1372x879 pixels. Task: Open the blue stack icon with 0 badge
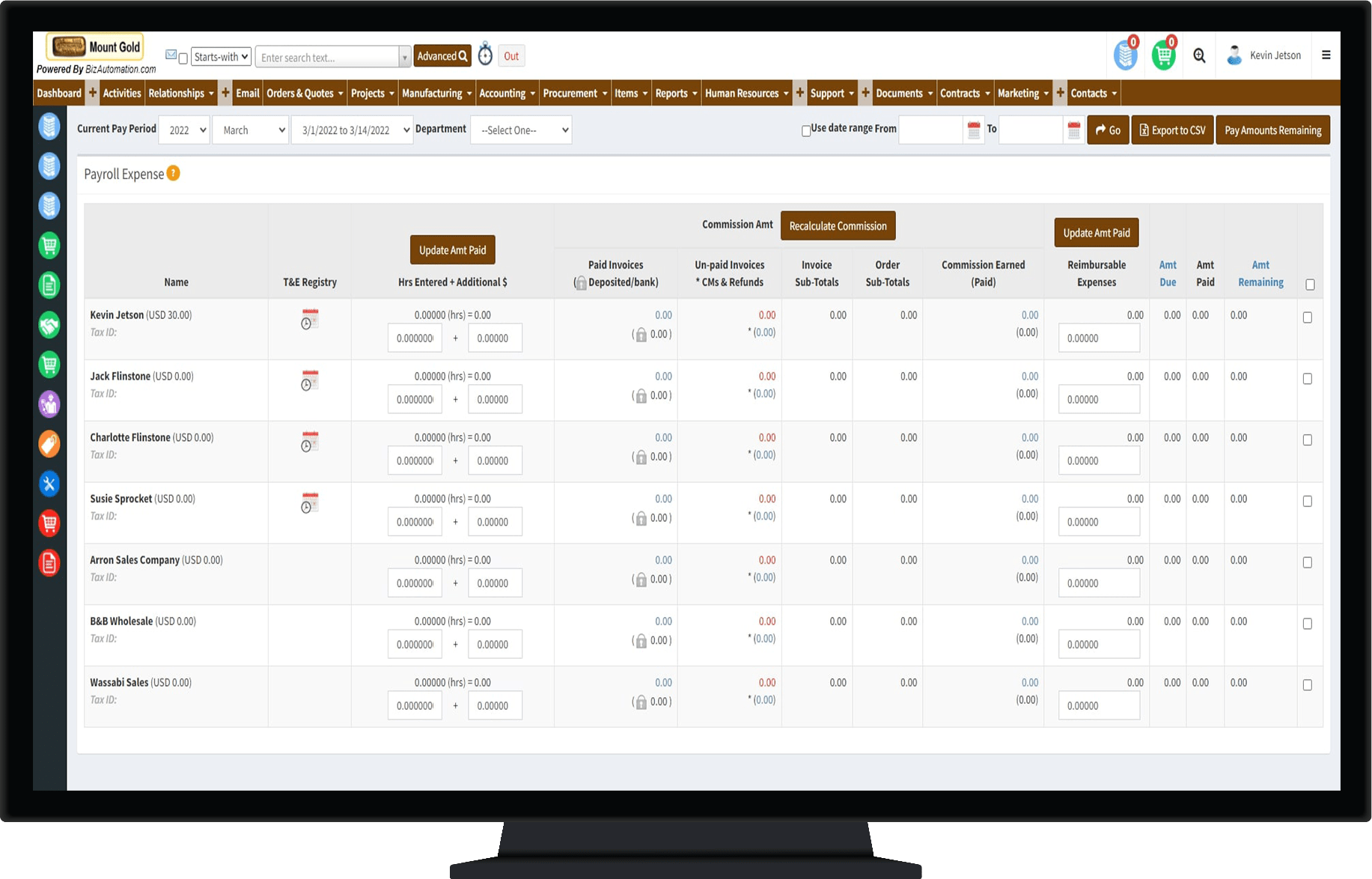click(x=1125, y=55)
